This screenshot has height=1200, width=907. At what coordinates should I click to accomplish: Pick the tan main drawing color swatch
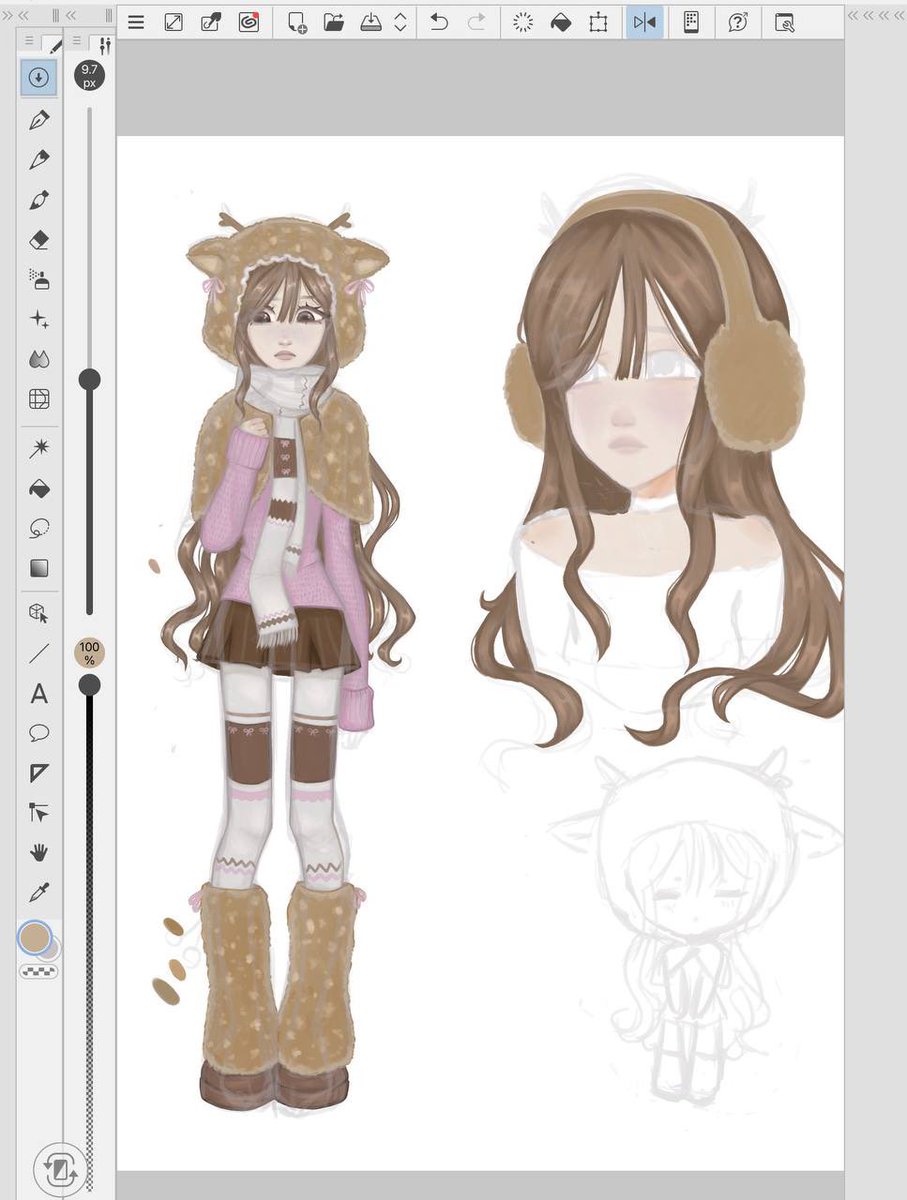[x=35, y=938]
